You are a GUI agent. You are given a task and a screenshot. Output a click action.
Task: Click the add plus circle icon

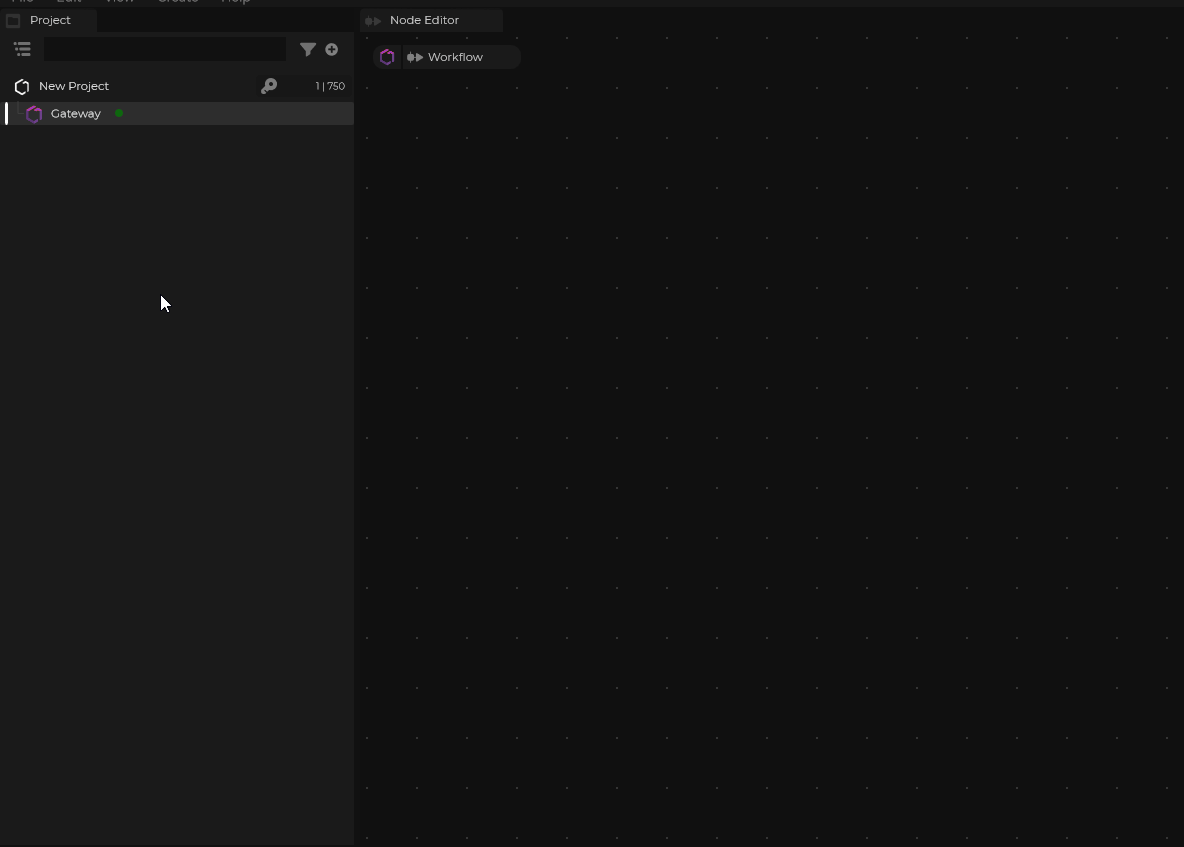332,49
